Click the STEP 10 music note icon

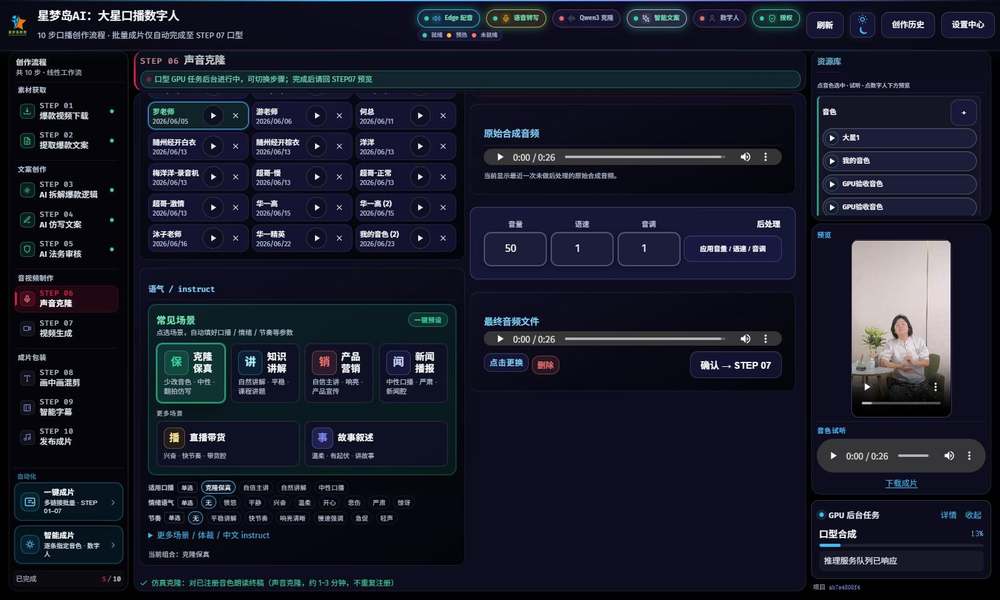point(27,437)
